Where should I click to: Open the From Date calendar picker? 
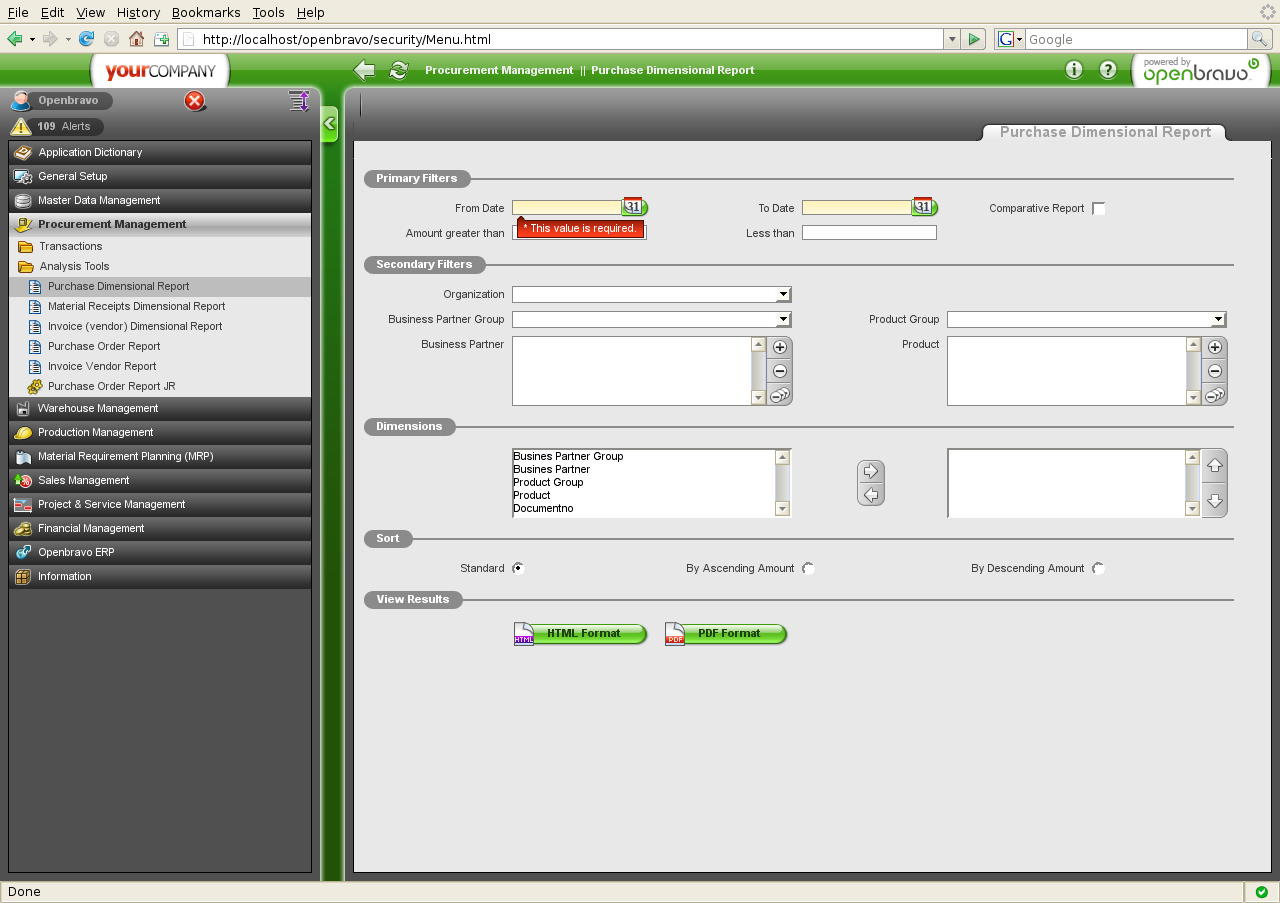[634, 207]
